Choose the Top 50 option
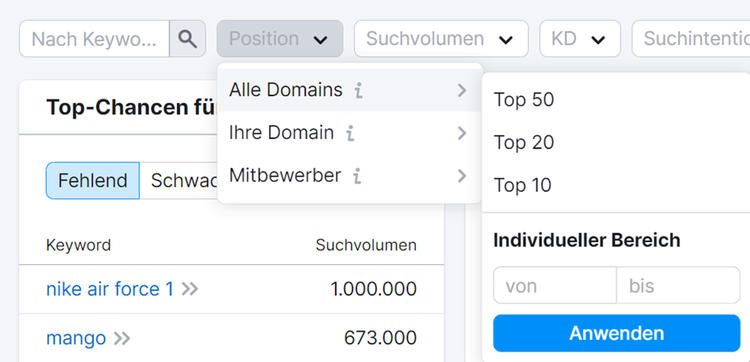Image resolution: width=750 pixels, height=362 pixels. 616,99
